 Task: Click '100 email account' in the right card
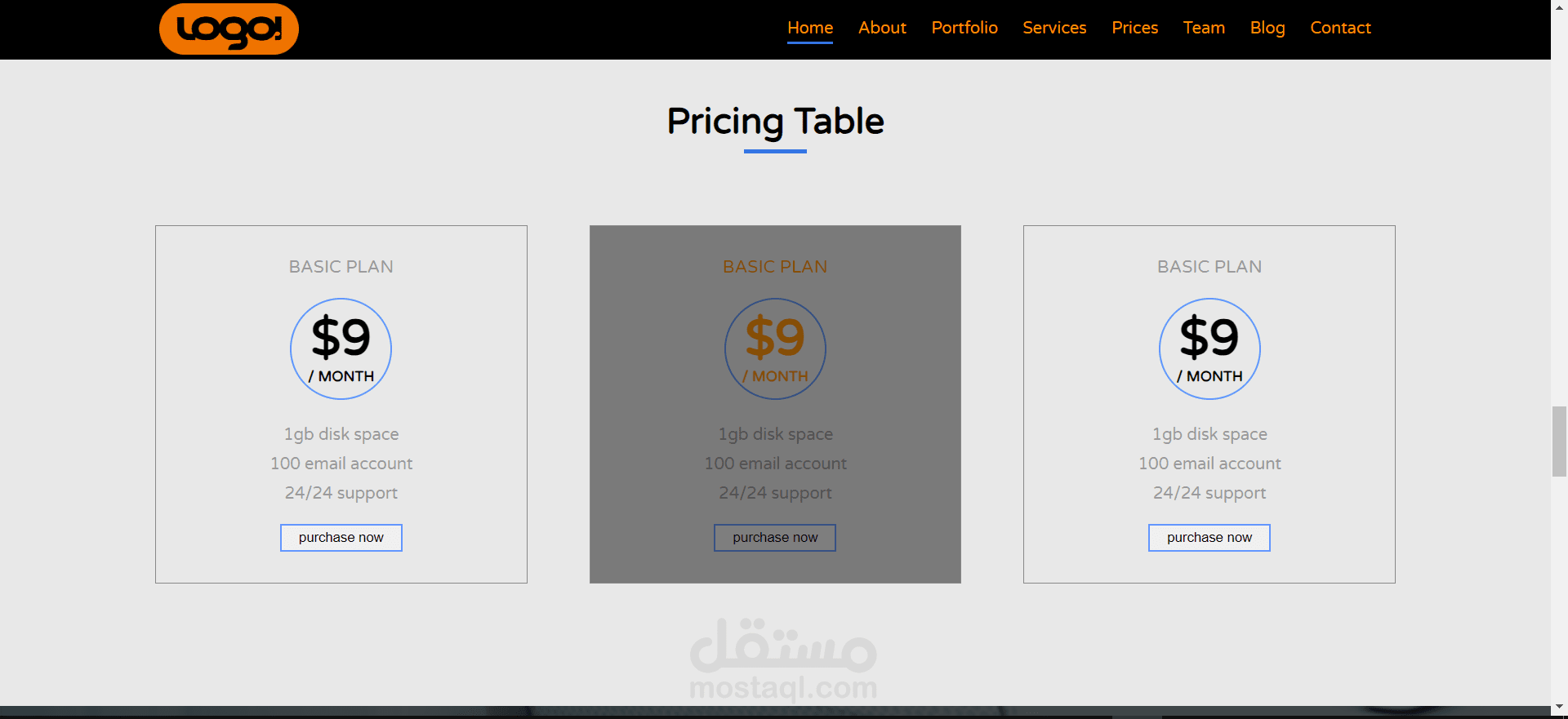[1209, 464]
